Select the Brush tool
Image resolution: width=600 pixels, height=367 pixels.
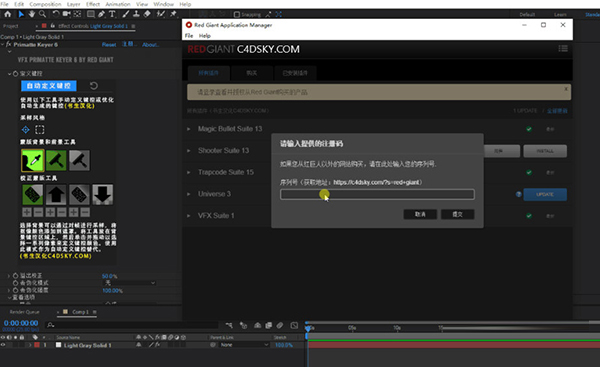pyautogui.click(x=126, y=14)
